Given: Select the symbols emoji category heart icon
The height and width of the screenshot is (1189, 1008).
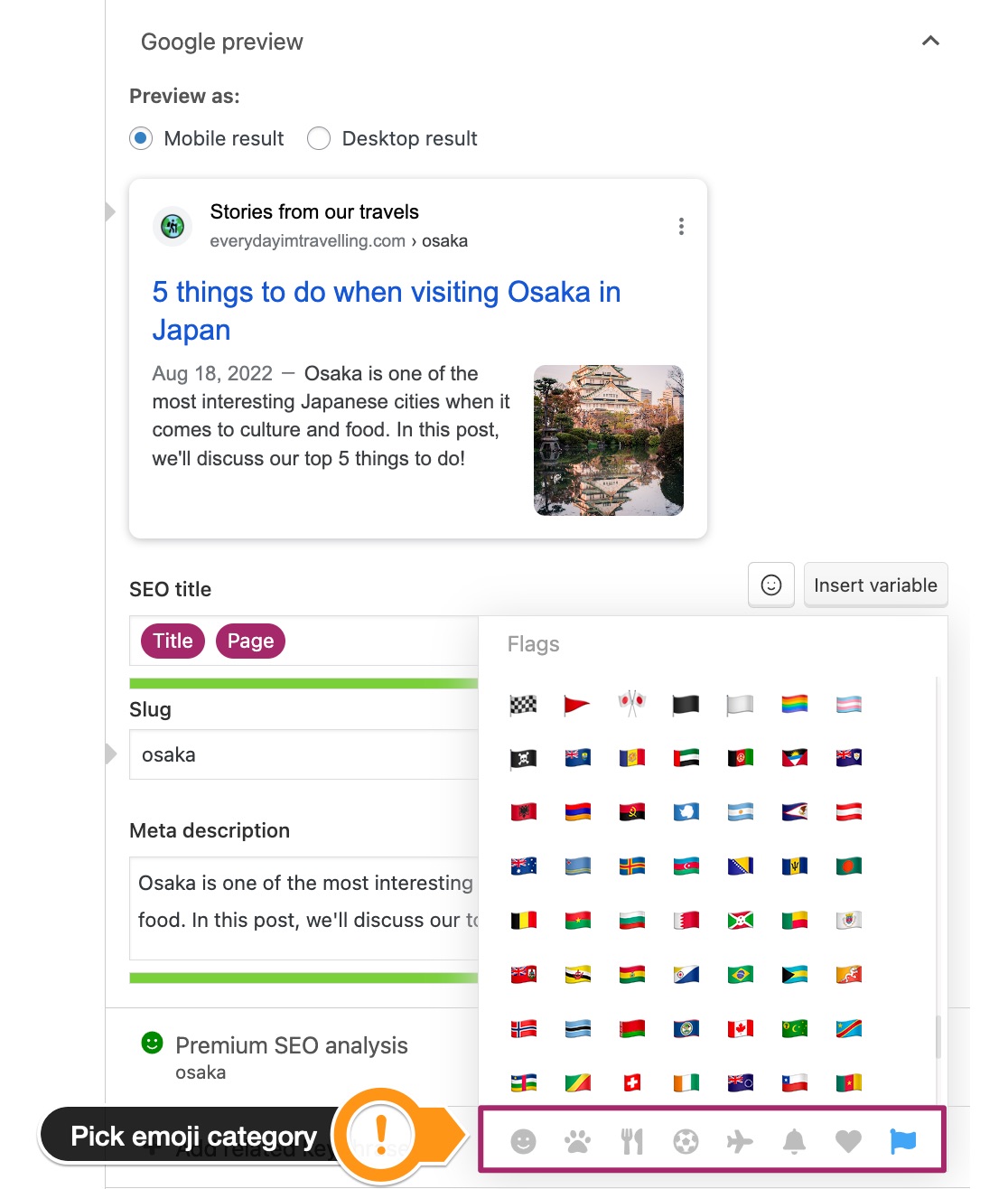Looking at the screenshot, I should point(849,1140).
